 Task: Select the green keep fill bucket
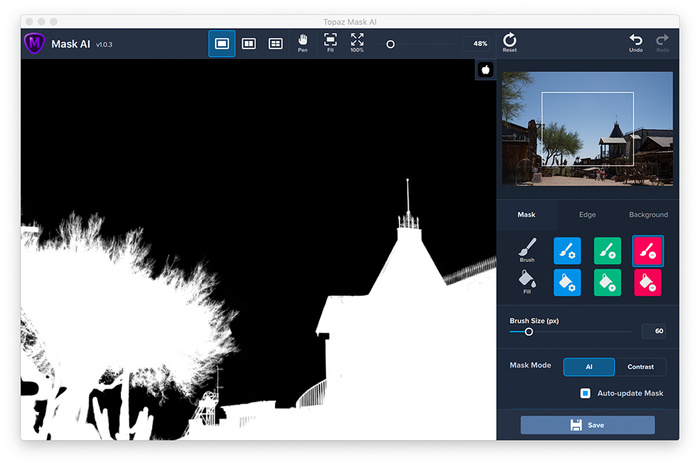607,282
